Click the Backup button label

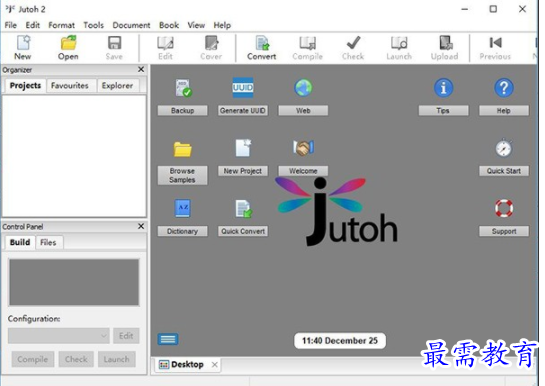182,110
